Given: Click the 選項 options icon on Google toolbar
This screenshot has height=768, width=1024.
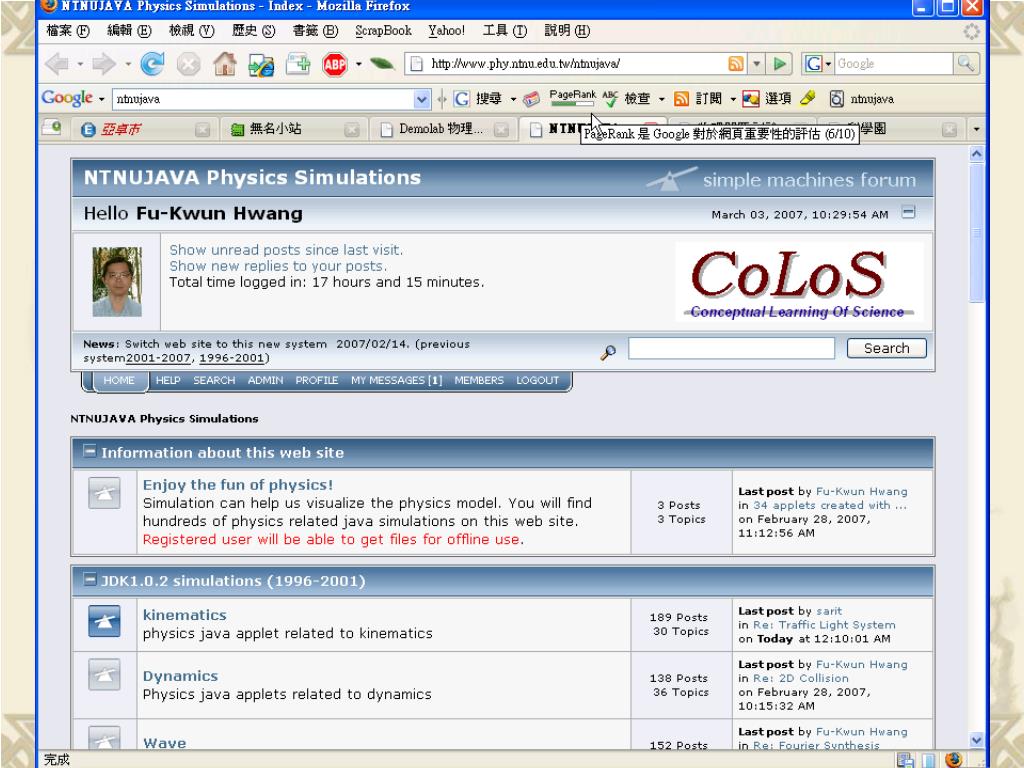Looking at the screenshot, I should (750, 99).
